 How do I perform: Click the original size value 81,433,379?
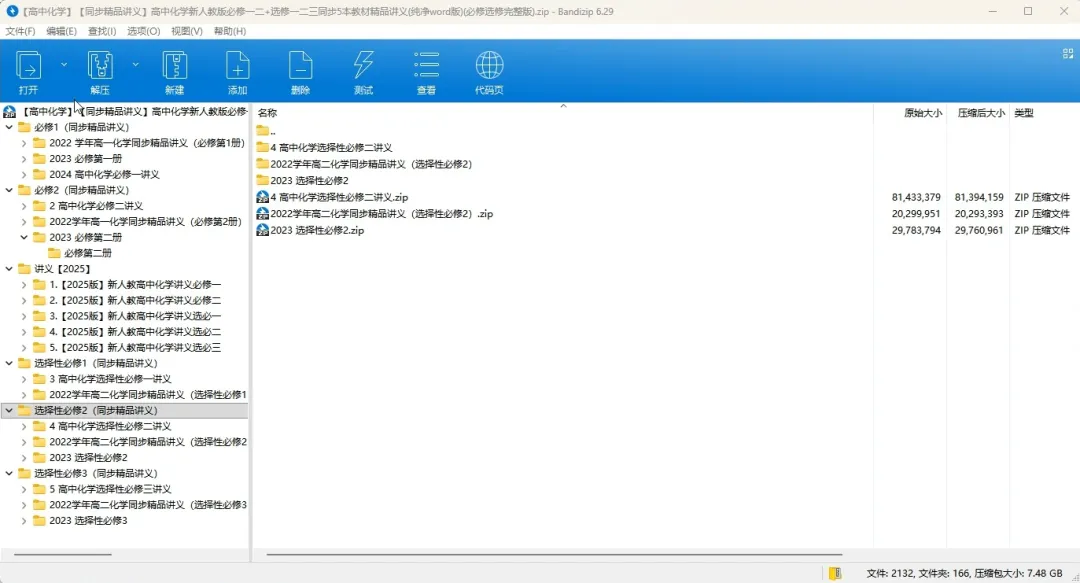tap(916, 197)
